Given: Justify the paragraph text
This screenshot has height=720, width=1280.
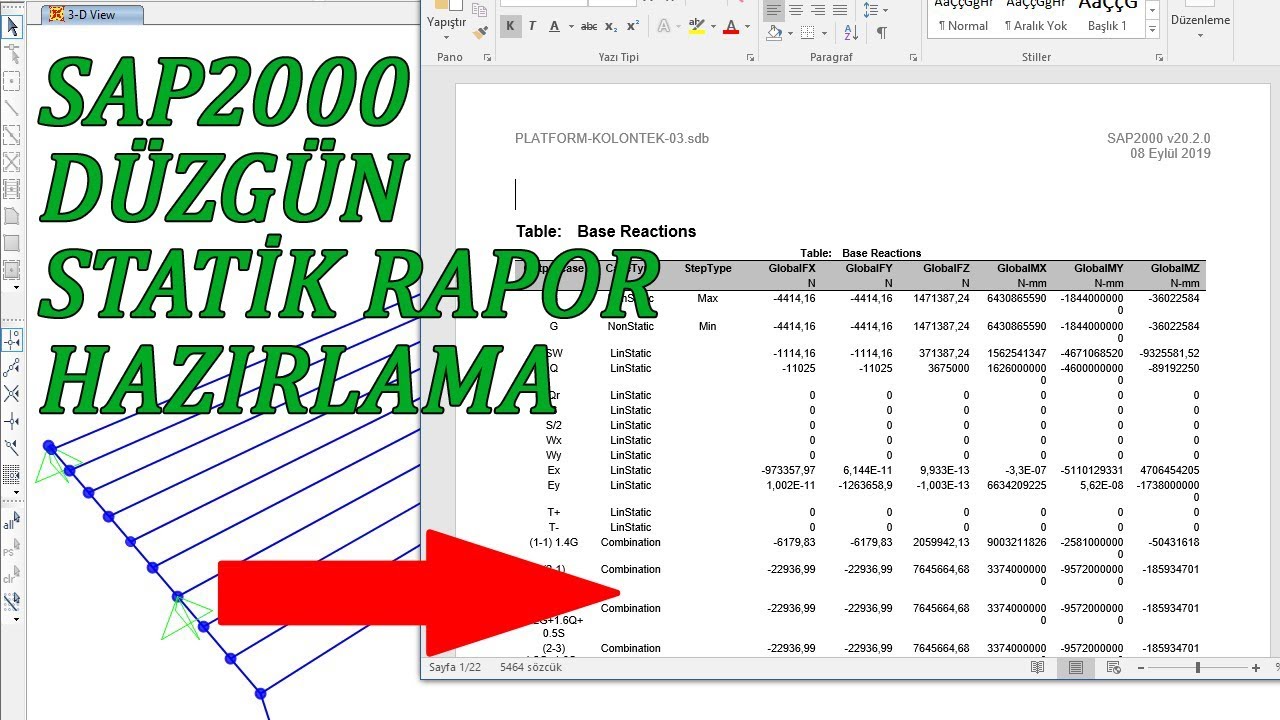Looking at the screenshot, I should pyautogui.click(x=840, y=9).
